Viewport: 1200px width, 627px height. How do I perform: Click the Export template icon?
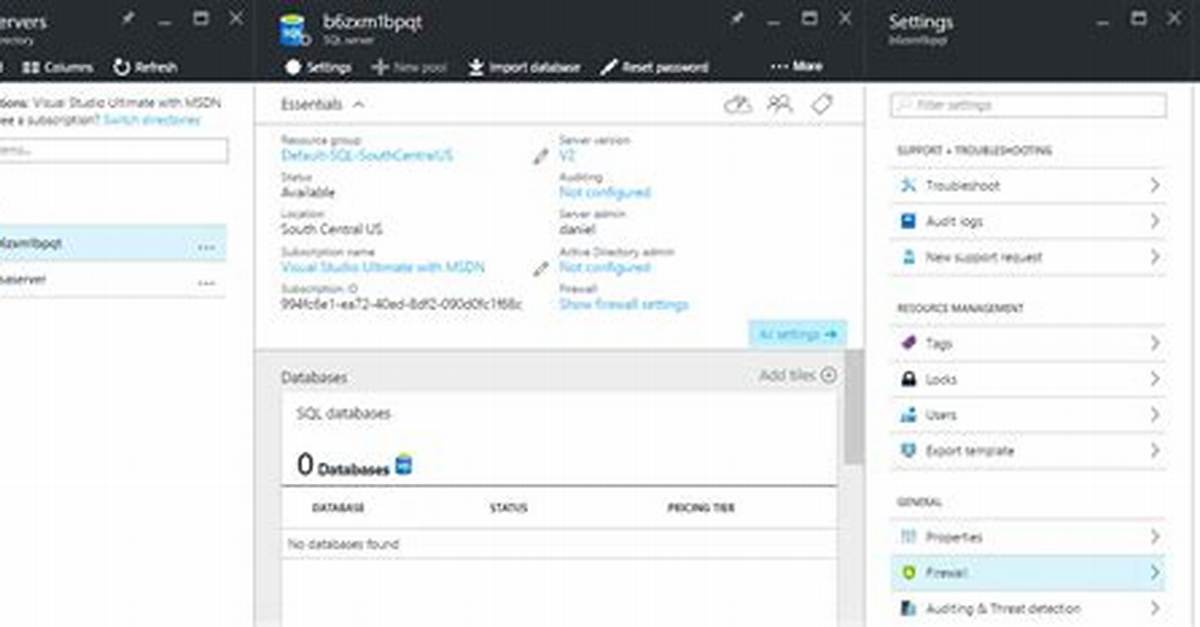pos(908,450)
